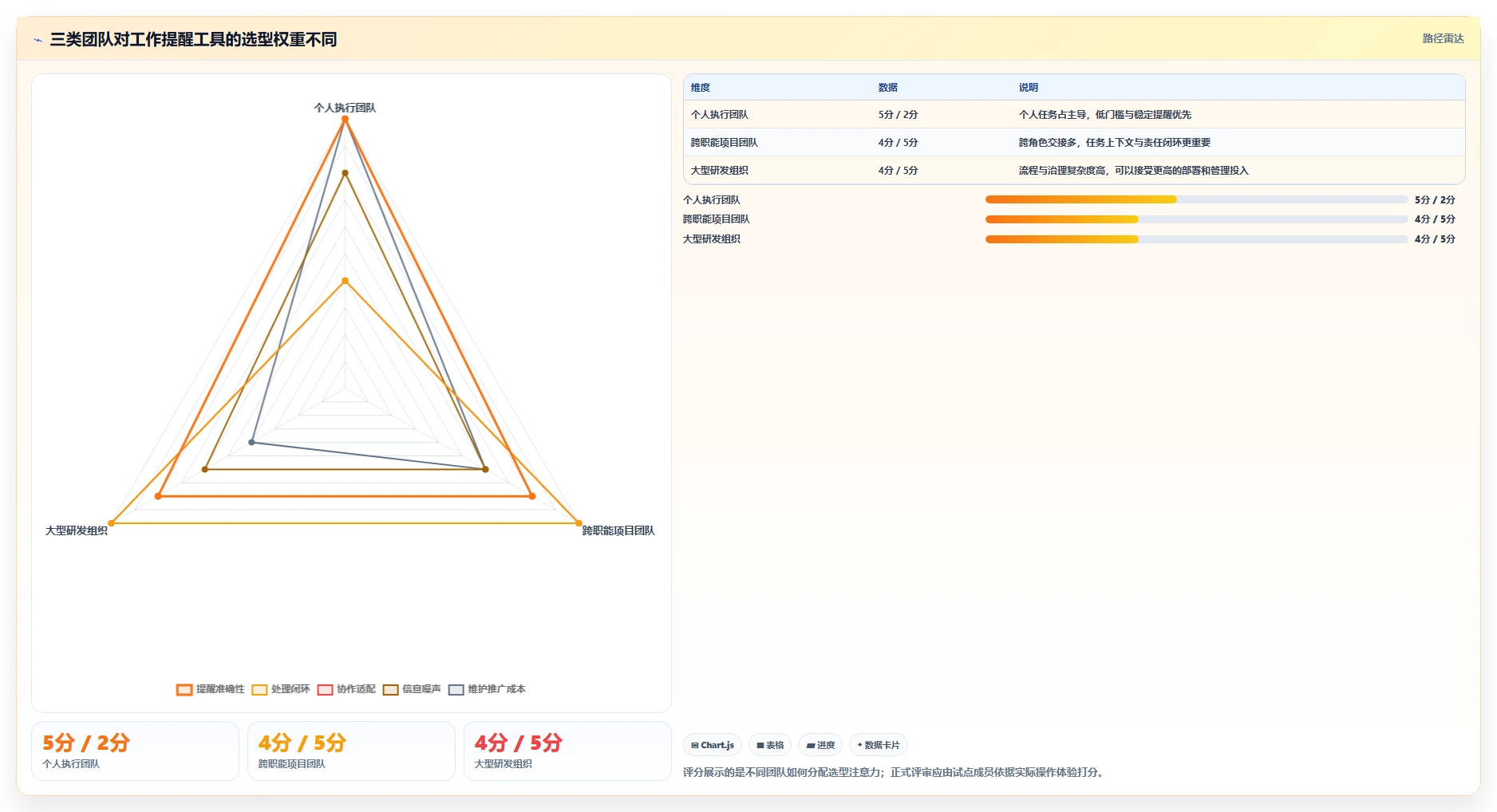Viewport: 1497px width, 812px height.
Task: Toggle the 处理闭环 legend series
Action: (x=281, y=689)
